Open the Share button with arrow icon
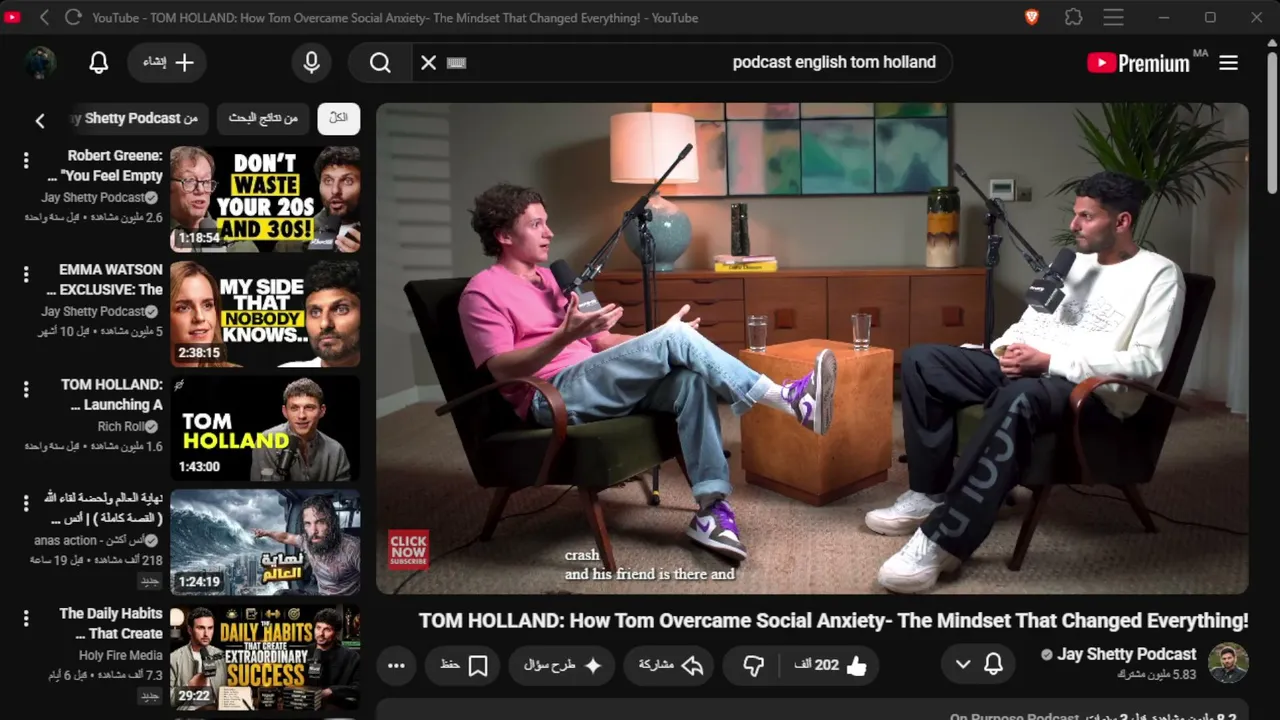 (x=669, y=665)
